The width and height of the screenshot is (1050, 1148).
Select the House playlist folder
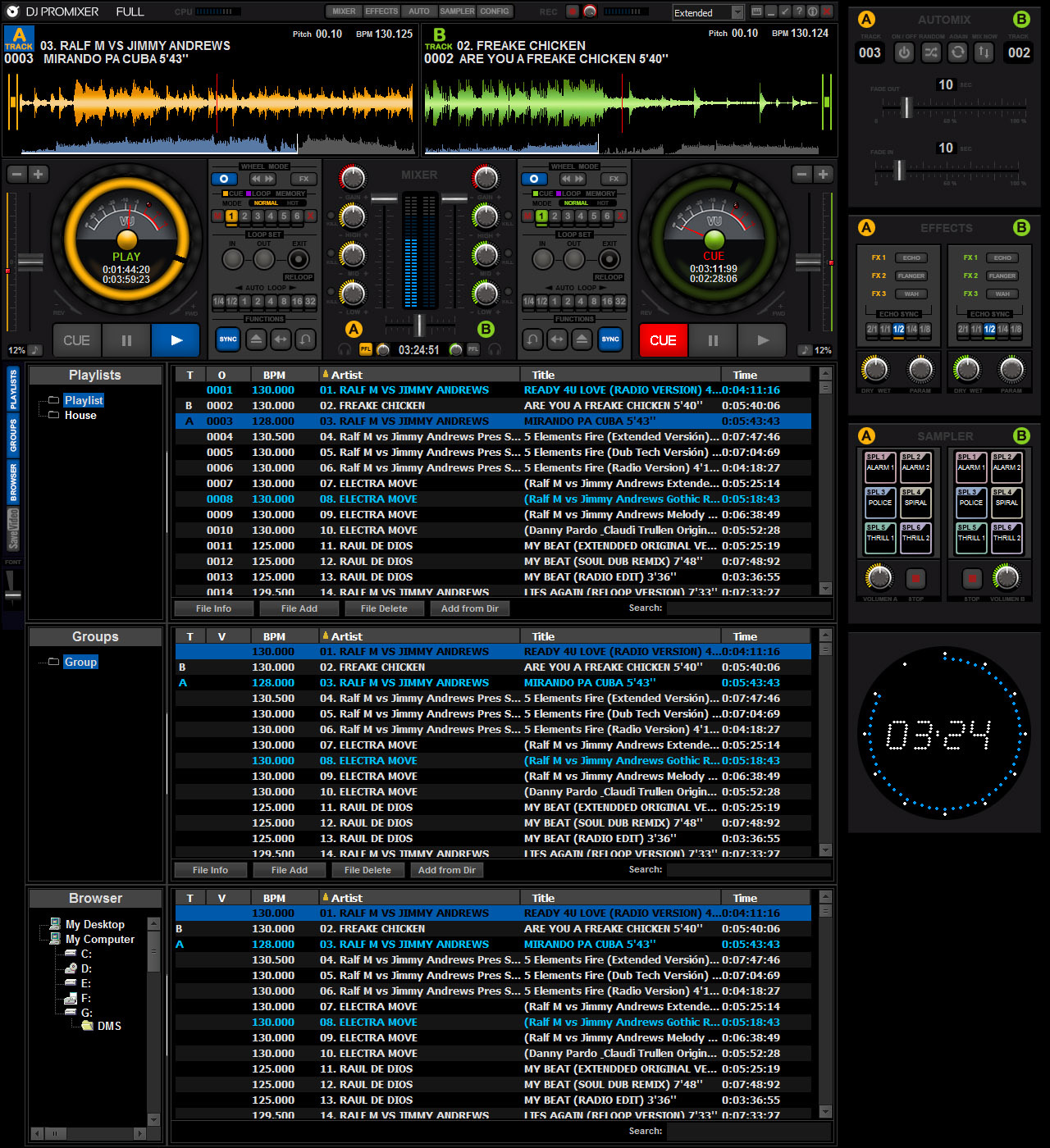tap(80, 416)
